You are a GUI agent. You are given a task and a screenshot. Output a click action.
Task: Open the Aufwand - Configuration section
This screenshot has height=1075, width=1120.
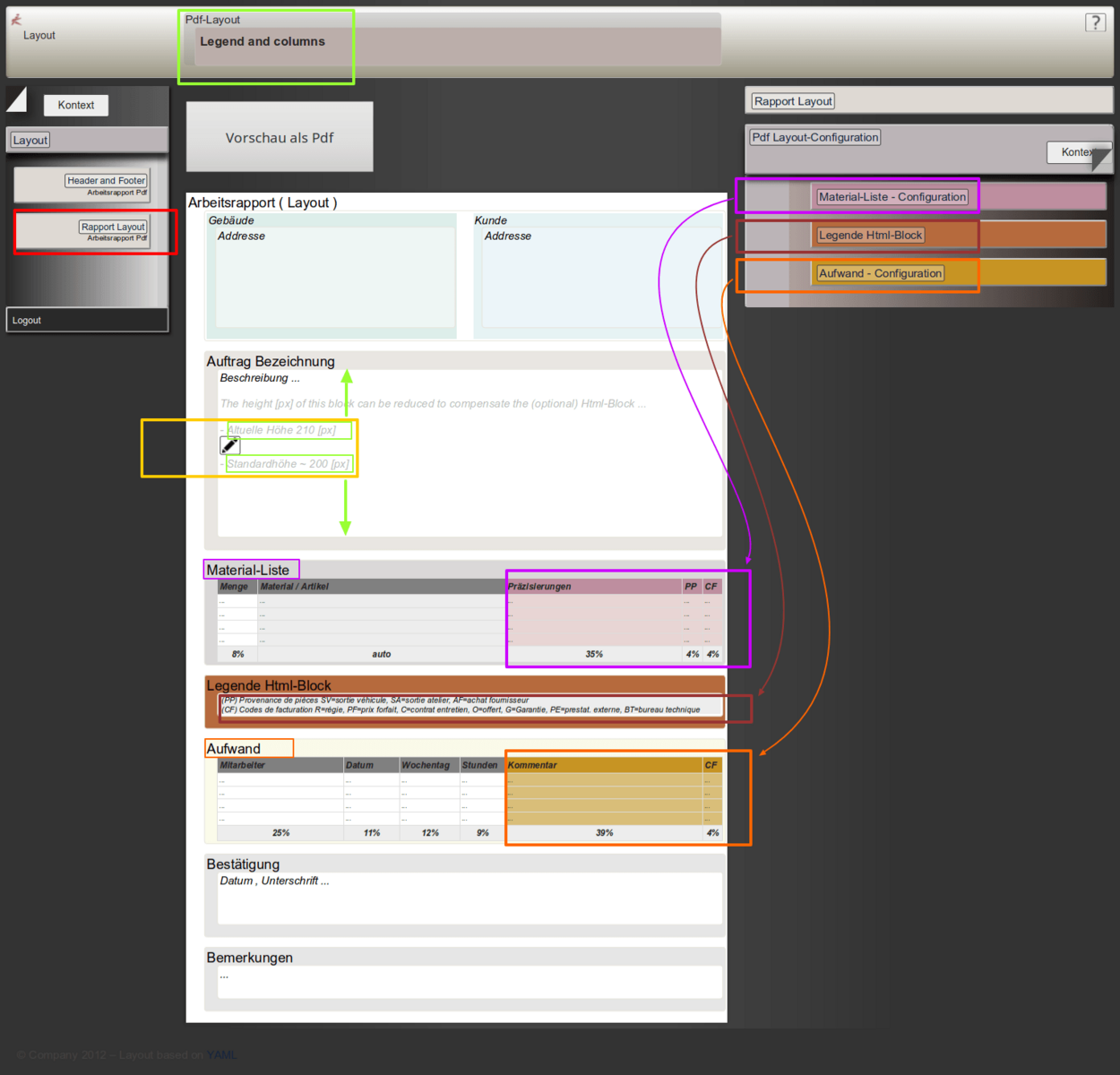(x=880, y=274)
